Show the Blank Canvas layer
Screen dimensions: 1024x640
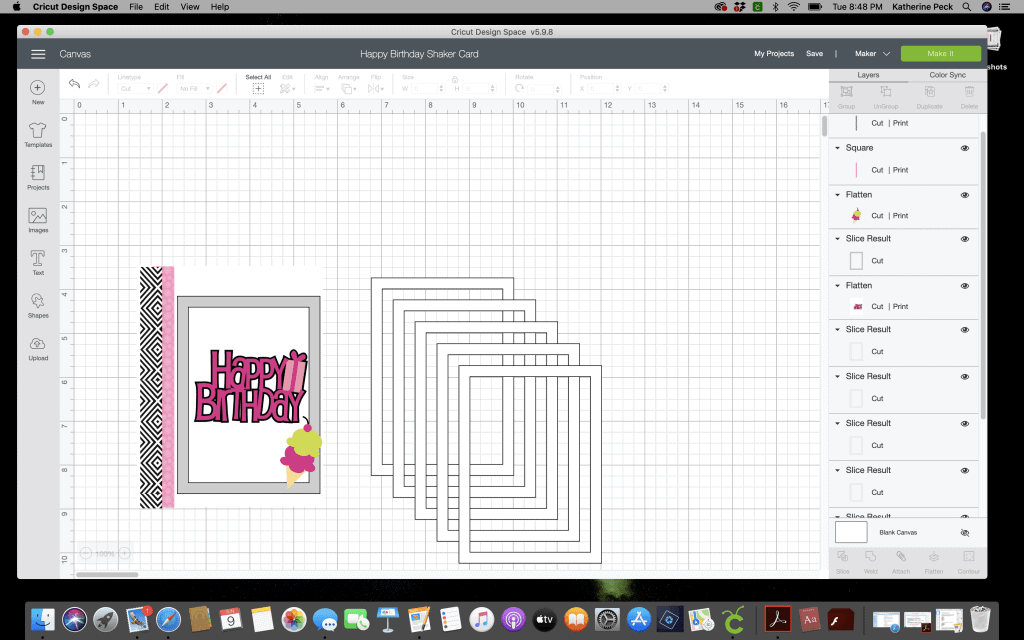pos(965,533)
